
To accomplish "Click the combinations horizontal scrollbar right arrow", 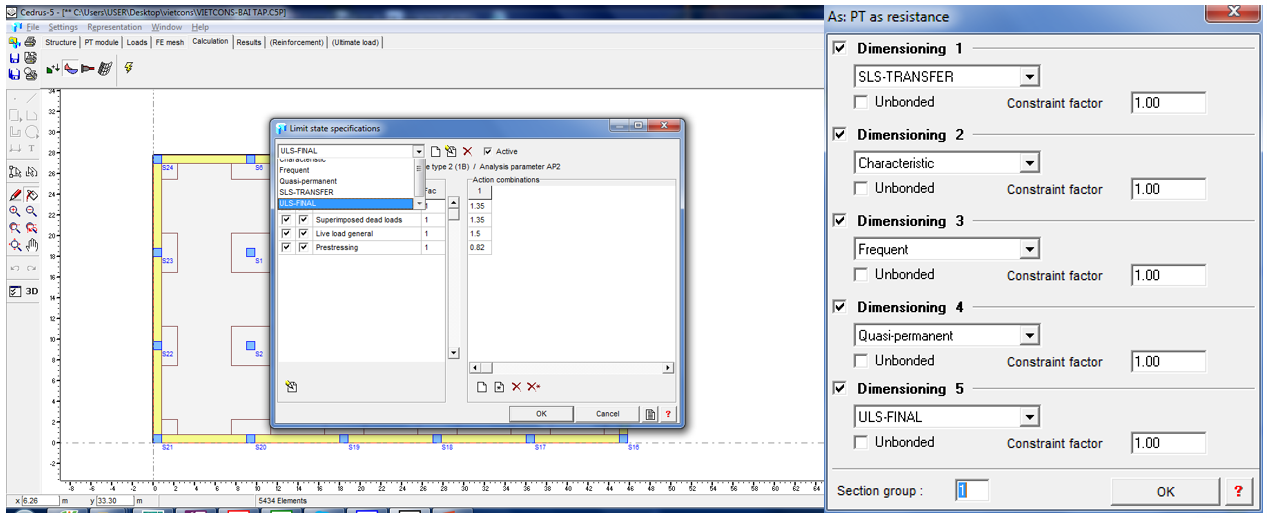I will (668, 368).
